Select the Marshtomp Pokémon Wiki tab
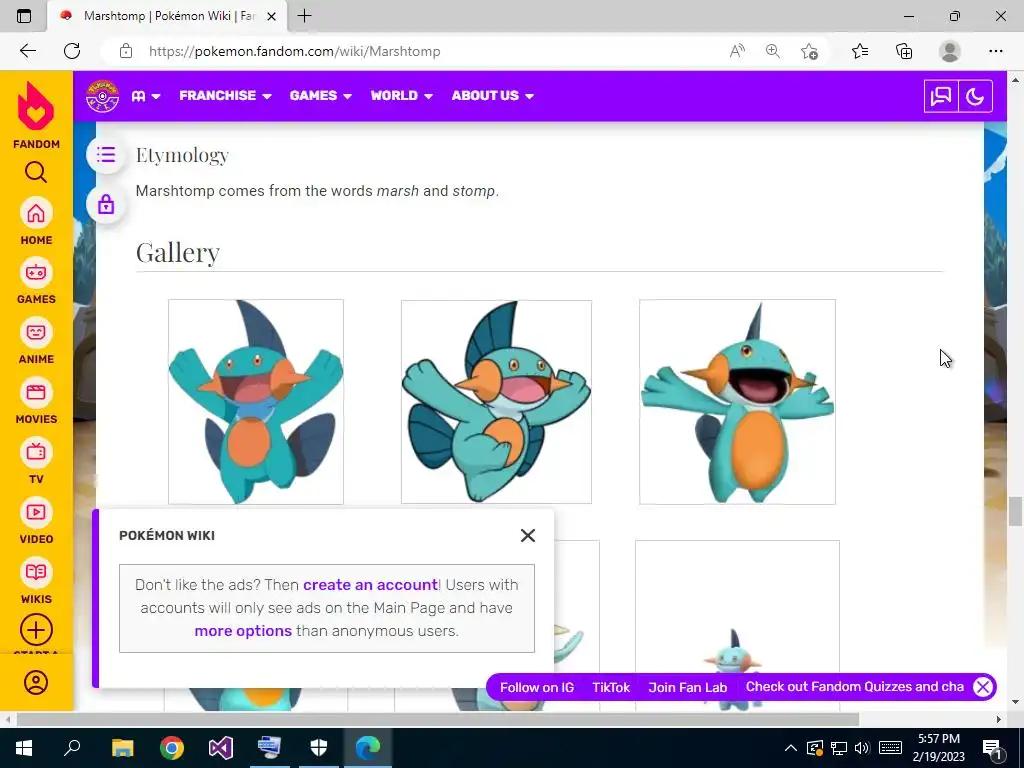 coord(168,16)
